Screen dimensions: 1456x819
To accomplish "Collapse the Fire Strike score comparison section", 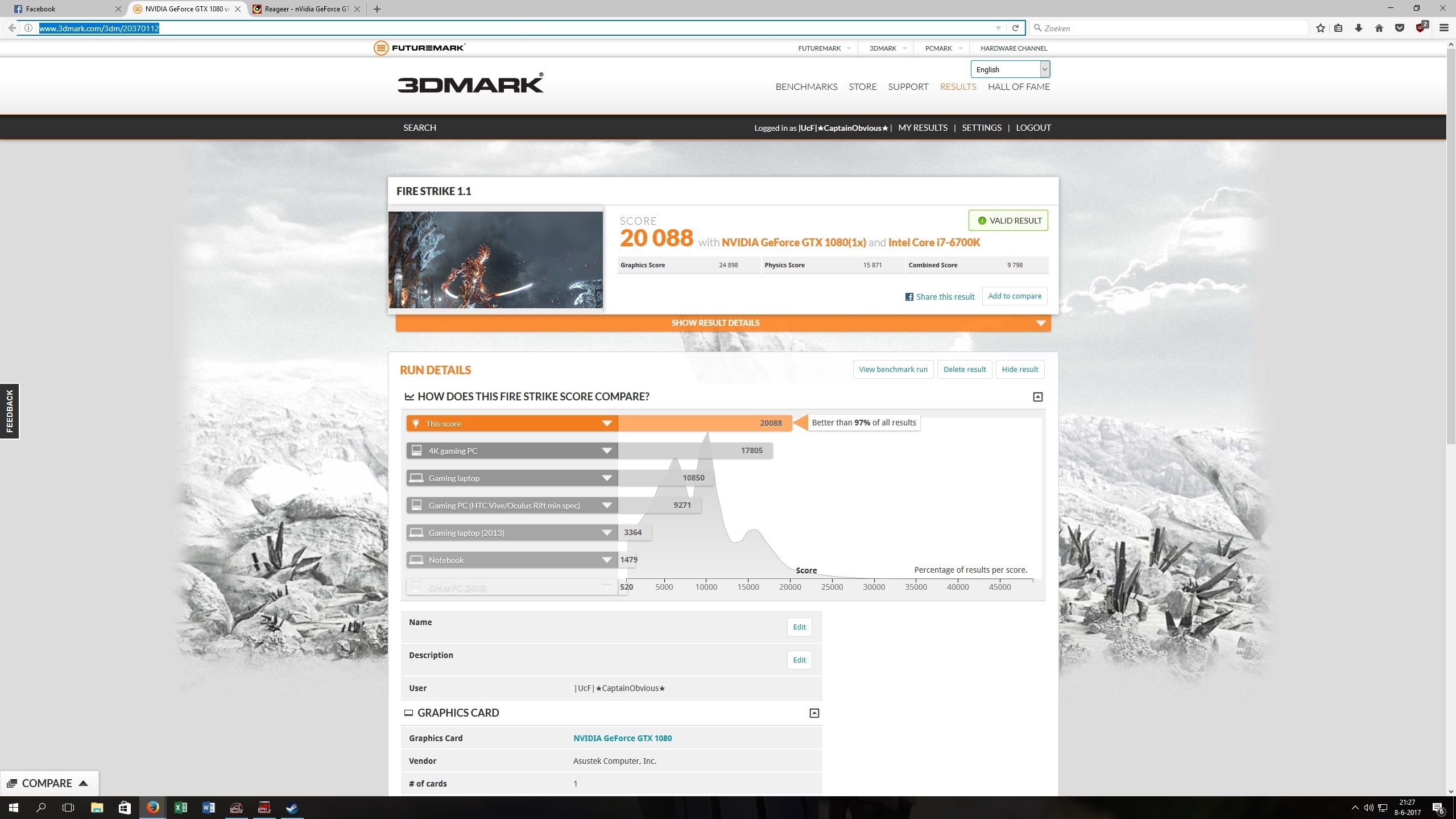I will coord(1037,397).
